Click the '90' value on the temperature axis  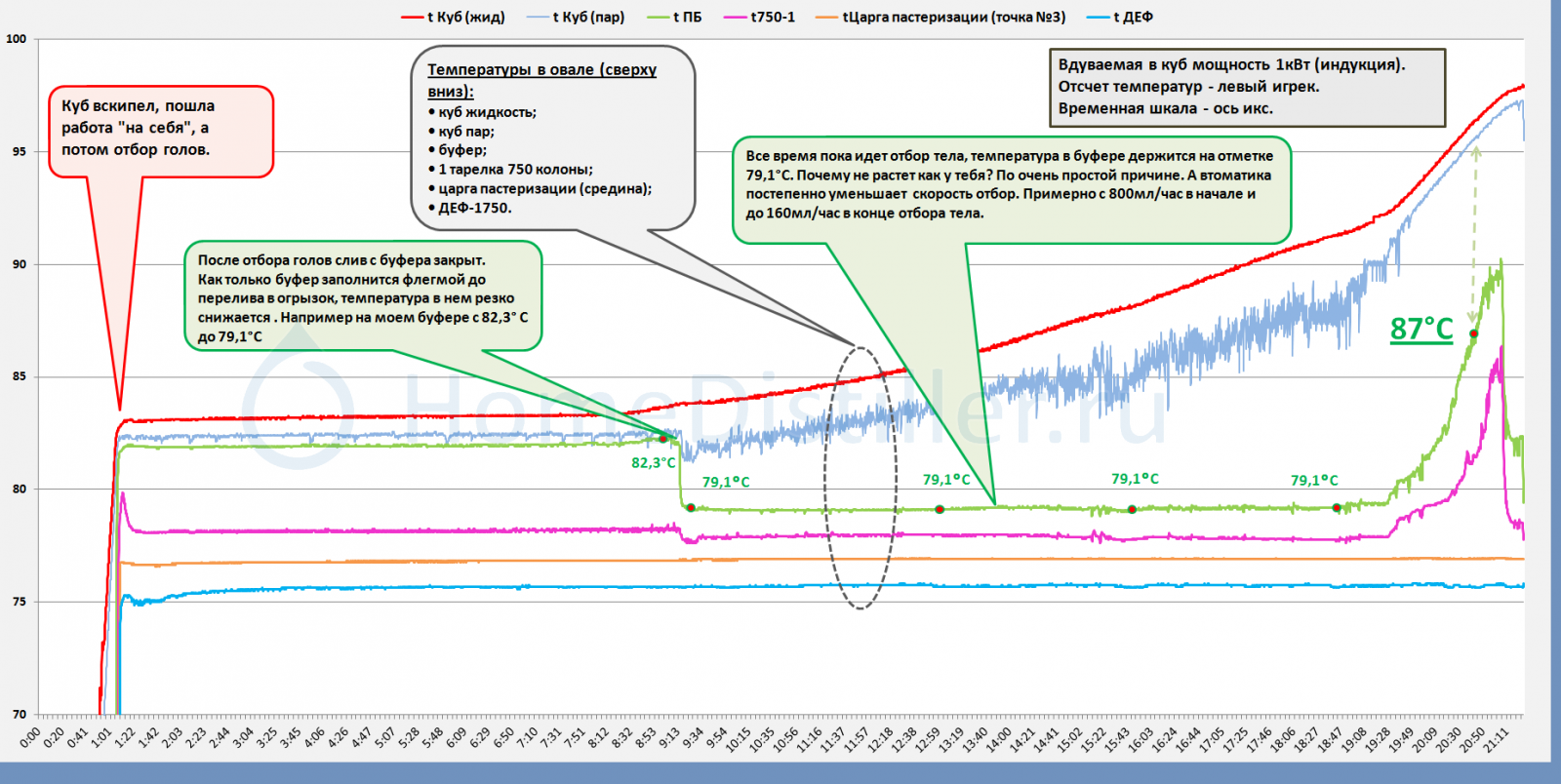[x=20, y=264]
